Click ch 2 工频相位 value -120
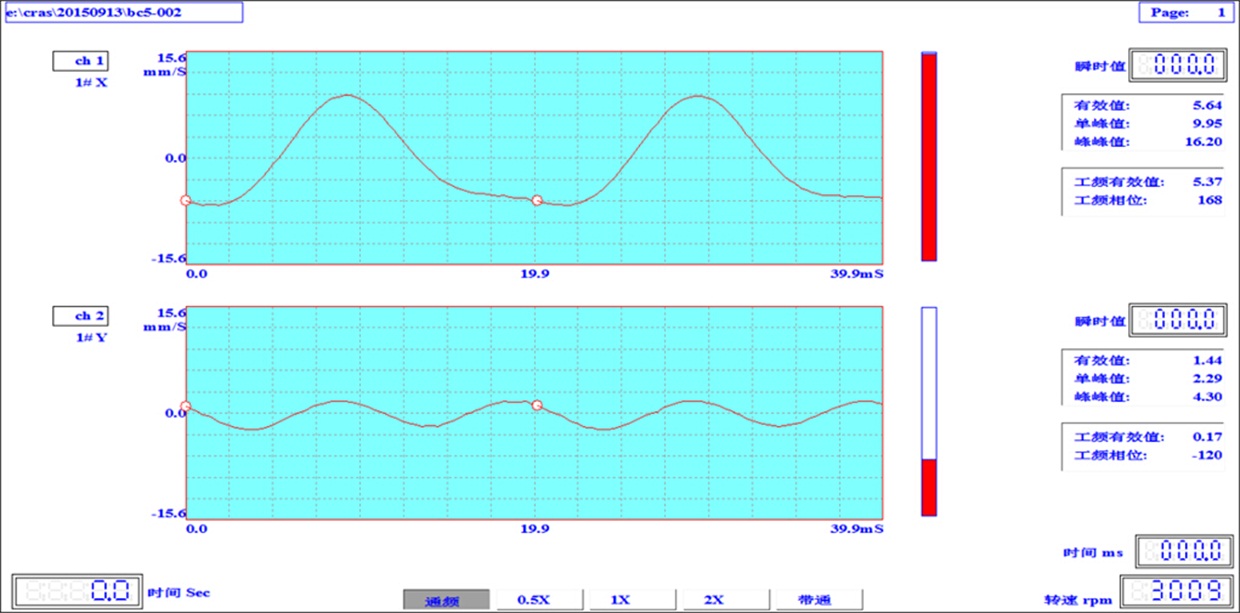Screen dimensions: 1240x613 [x=1209, y=455]
